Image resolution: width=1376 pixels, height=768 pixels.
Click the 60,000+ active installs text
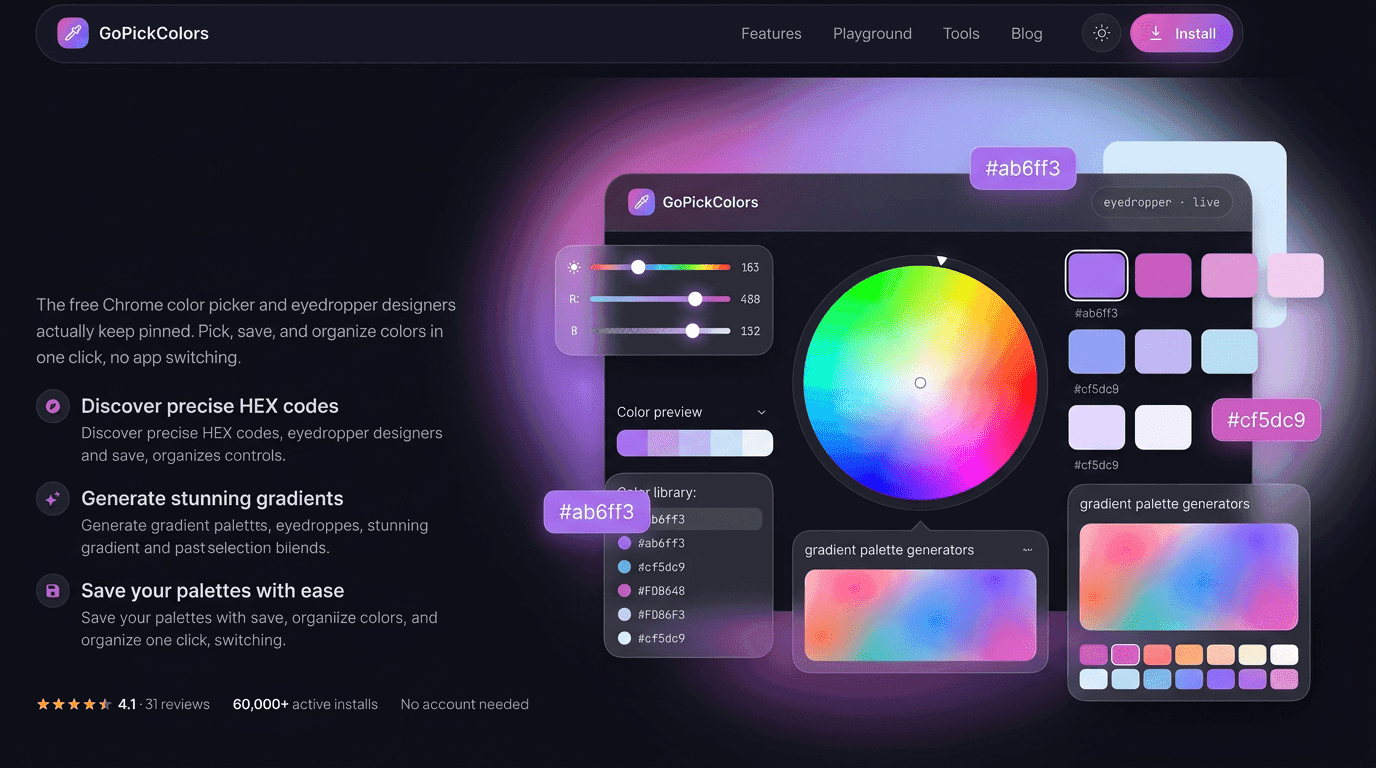pyautogui.click(x=305, y=704)
